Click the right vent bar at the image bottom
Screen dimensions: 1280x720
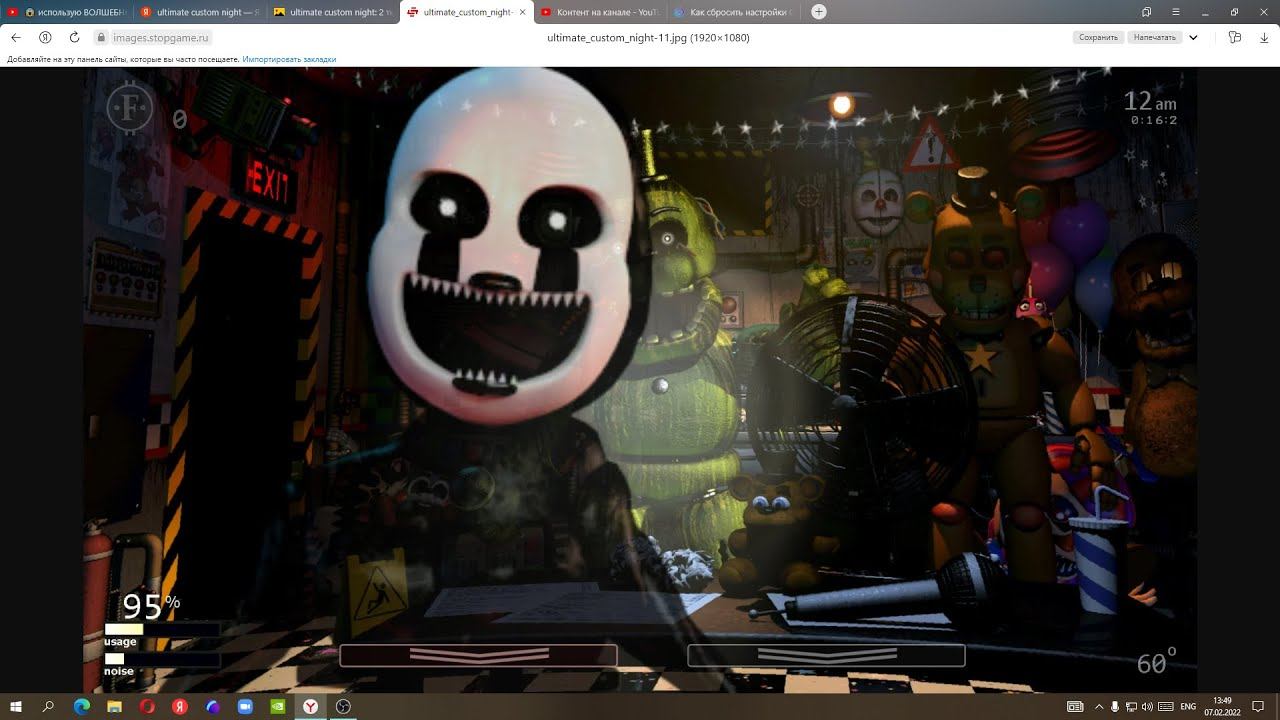[826, 655]
